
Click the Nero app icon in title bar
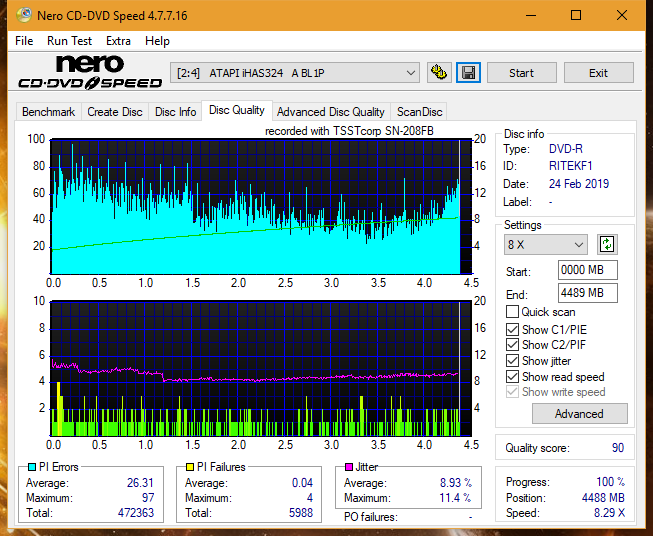[x=23, y=15]
